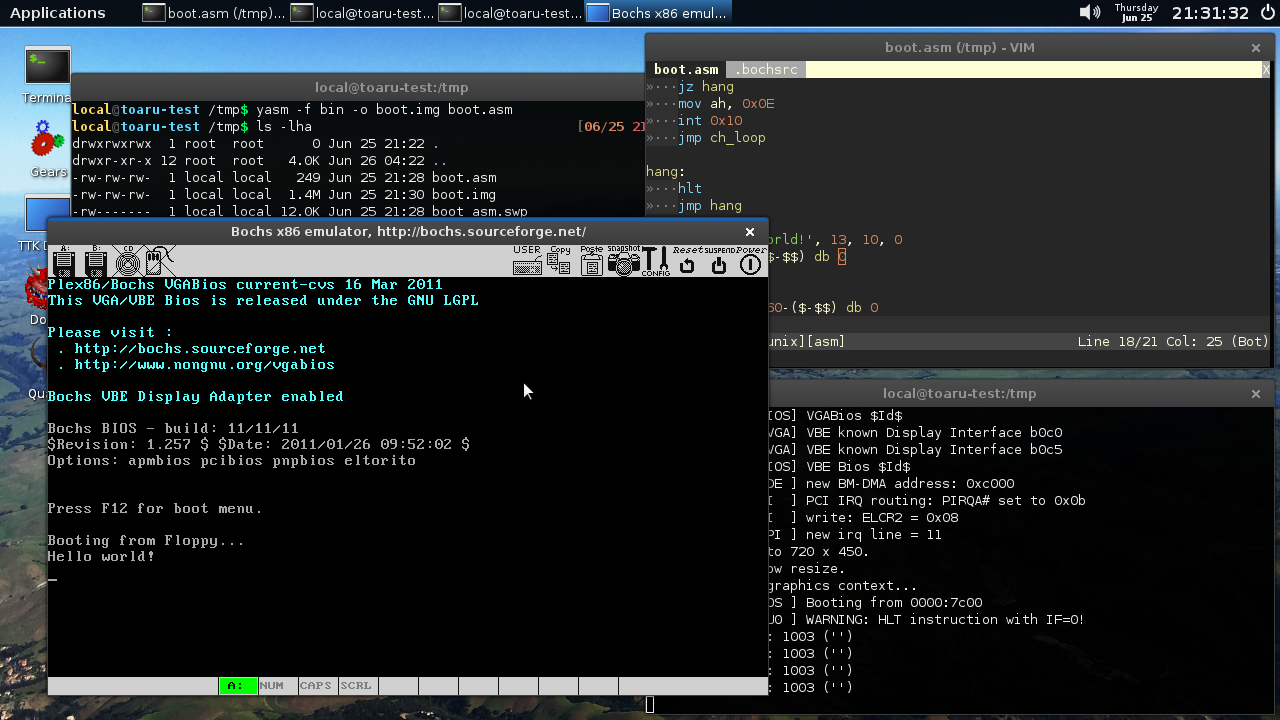Toggle floppy drive B: in Bochs toolbar
The width and height of the screenshot is (1280, 720).
[x=96, y=261]
